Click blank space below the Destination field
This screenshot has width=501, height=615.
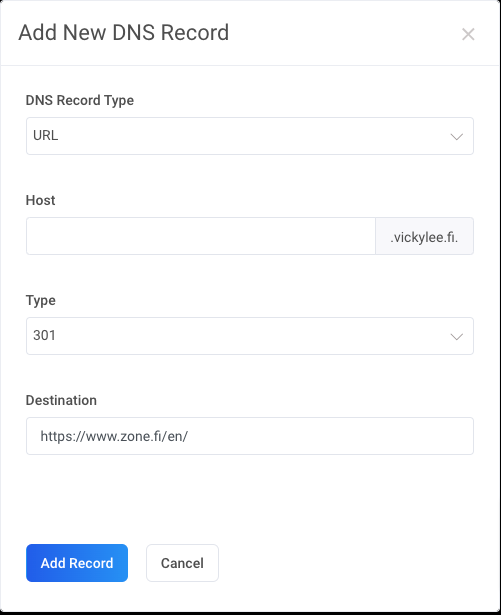tap(250, 498)
